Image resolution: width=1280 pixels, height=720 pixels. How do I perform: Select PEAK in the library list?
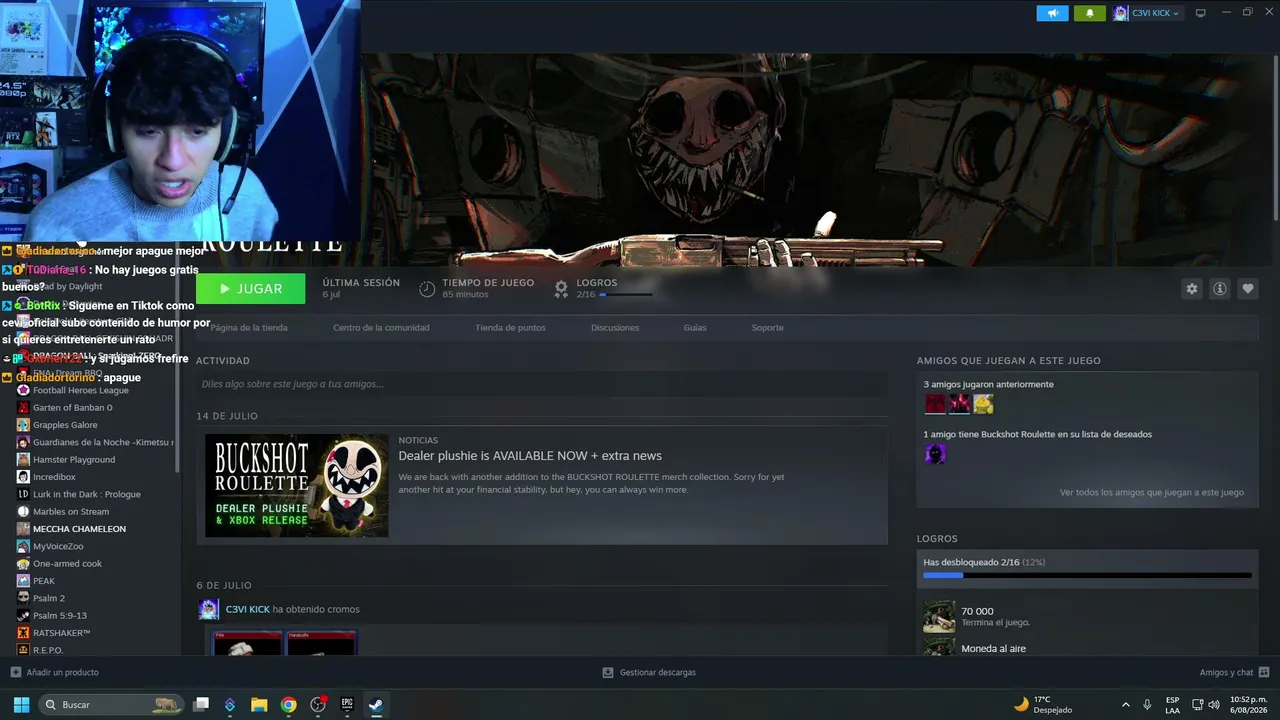(x=44, y=581)
